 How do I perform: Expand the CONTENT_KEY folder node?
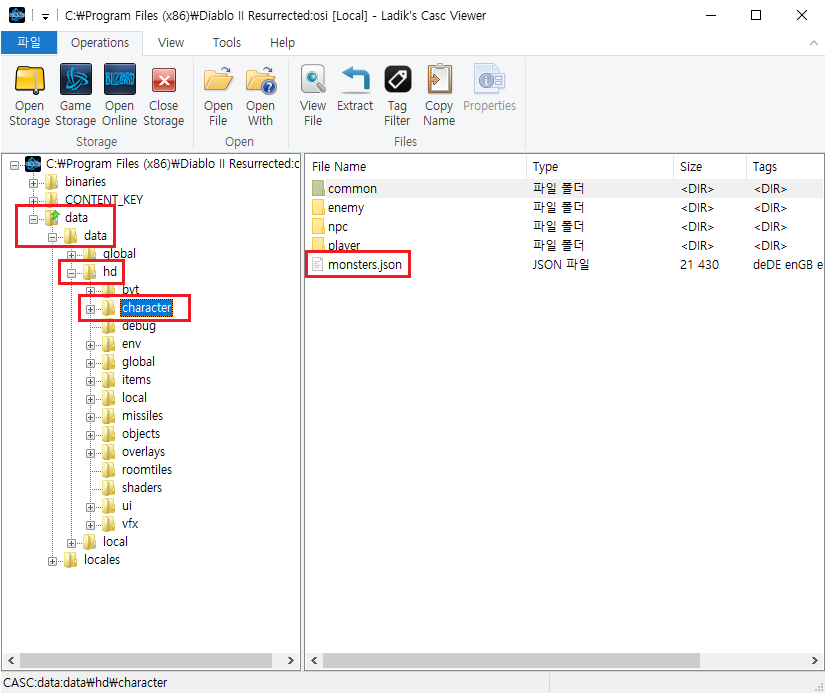(x=33, y=201)
